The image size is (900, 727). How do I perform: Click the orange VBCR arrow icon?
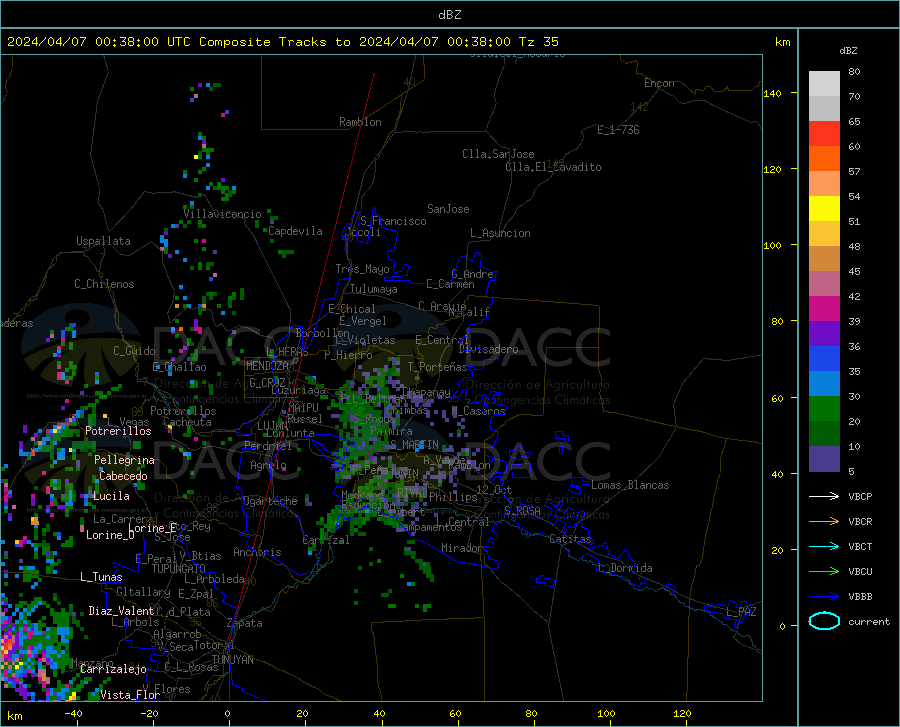point(824,521)
